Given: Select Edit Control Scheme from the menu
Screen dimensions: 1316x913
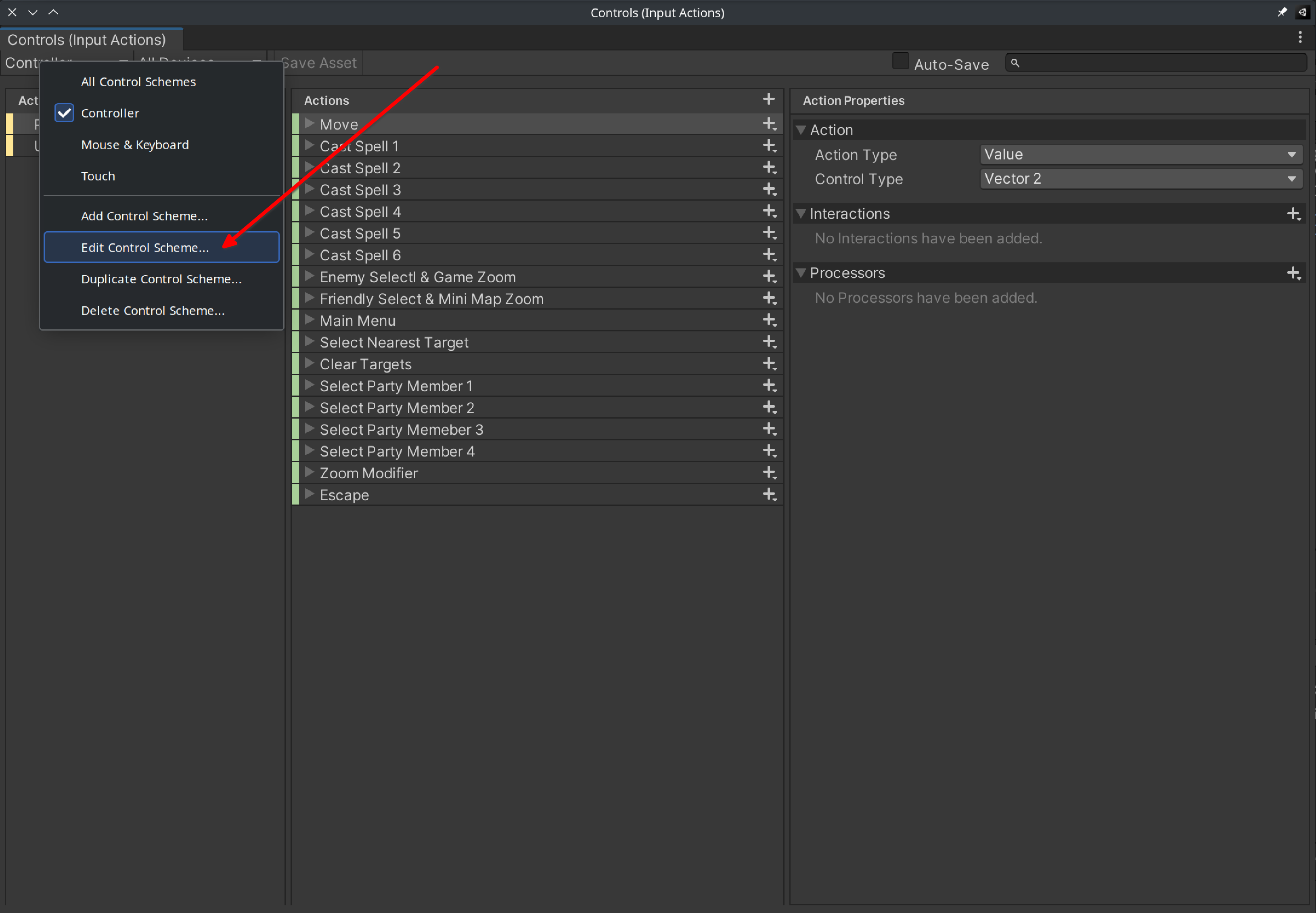Looking at the screenshot, I should [145, 247].
